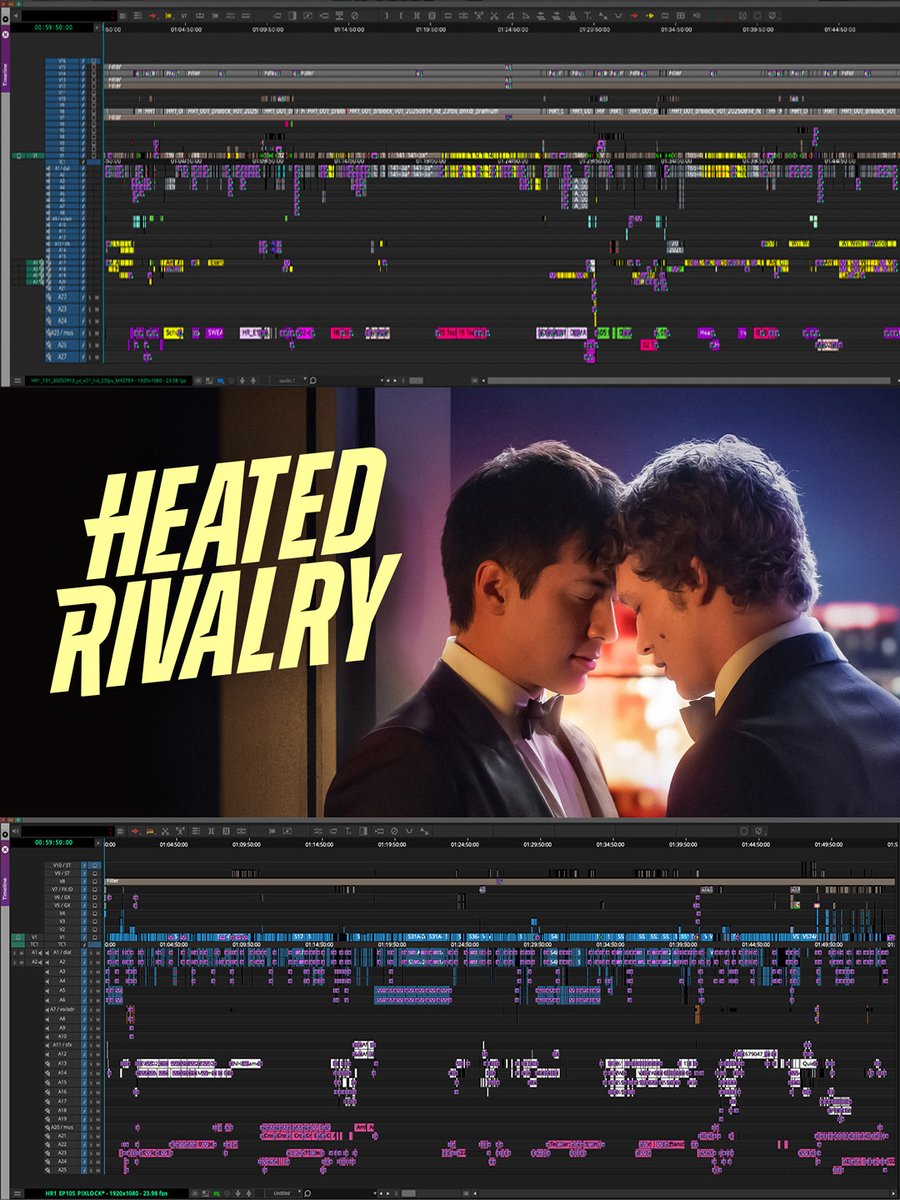Click the magnifier search icon in MASTER bottom bar
The height and width of the screenshot is (1200, 900).
click(313, 380)
